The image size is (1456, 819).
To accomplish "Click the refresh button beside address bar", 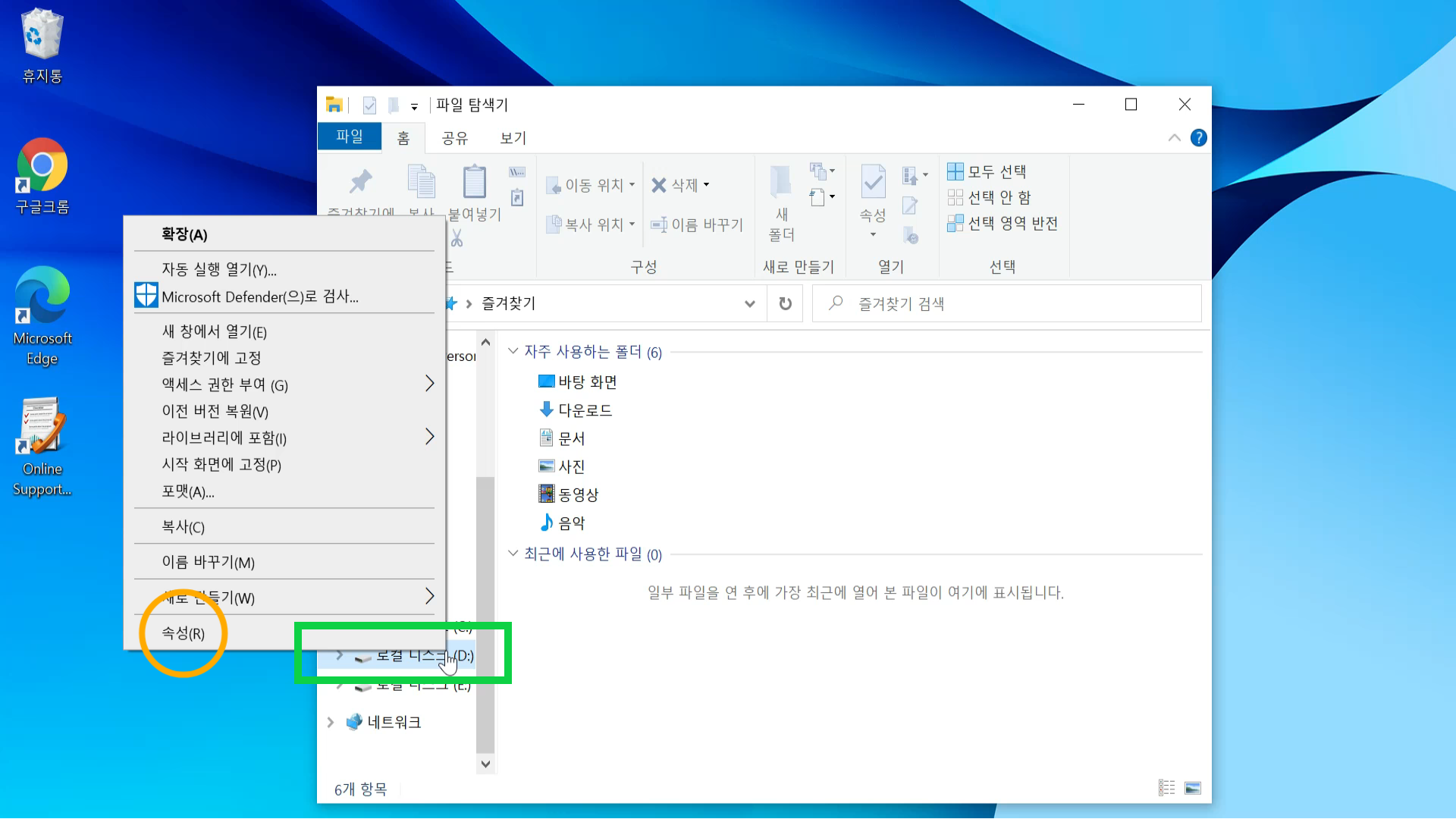I will tap(785, 304).
